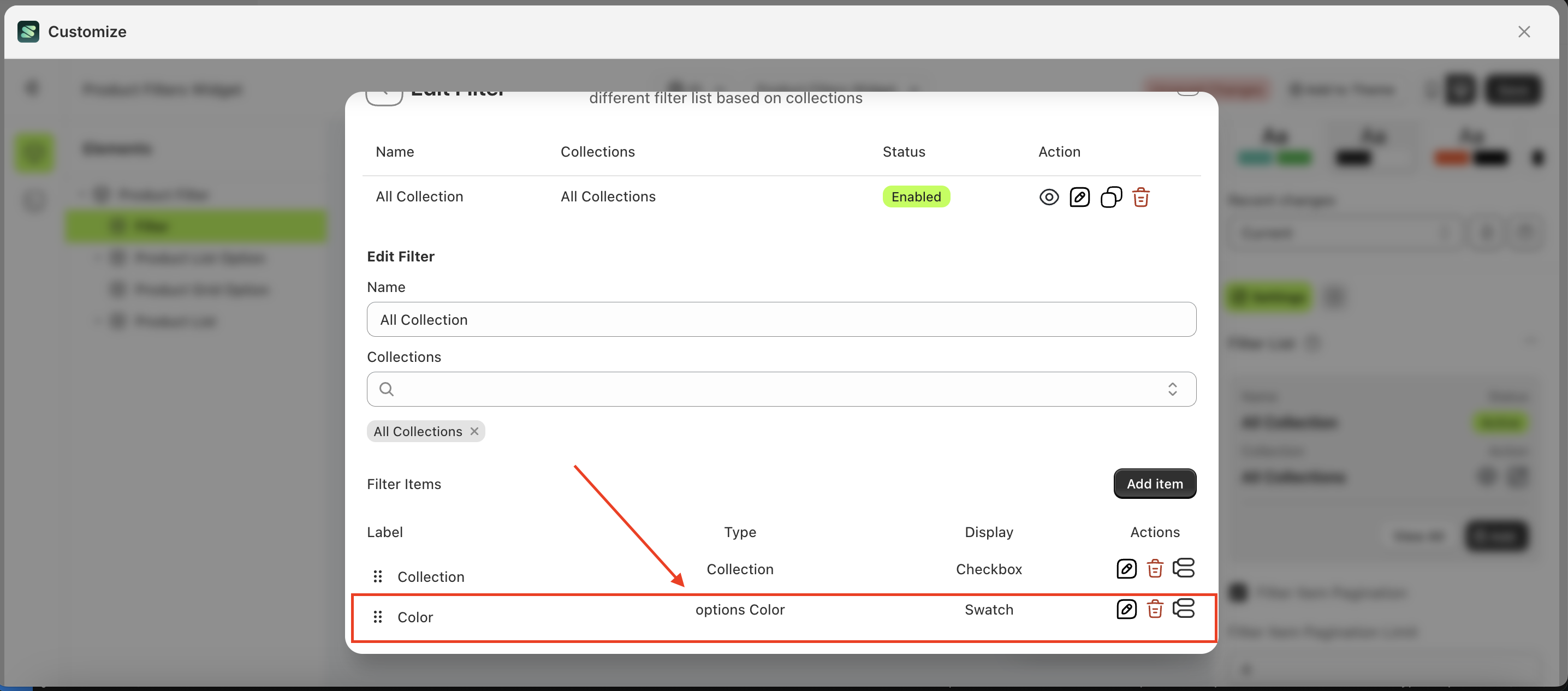
Task: Click the Enabled status badge
Action: click(x=916, y=196)
